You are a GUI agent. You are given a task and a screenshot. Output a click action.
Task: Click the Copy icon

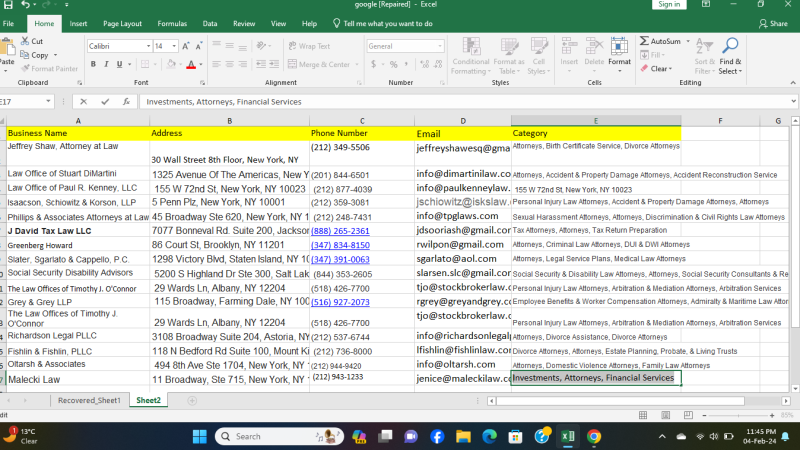point(24,55)
